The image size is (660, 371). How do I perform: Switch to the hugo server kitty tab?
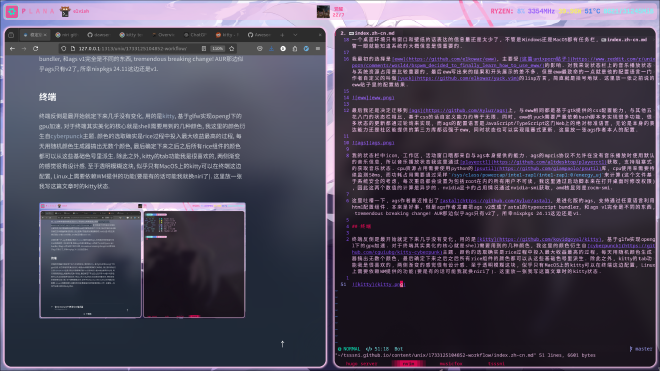[361, 364]
